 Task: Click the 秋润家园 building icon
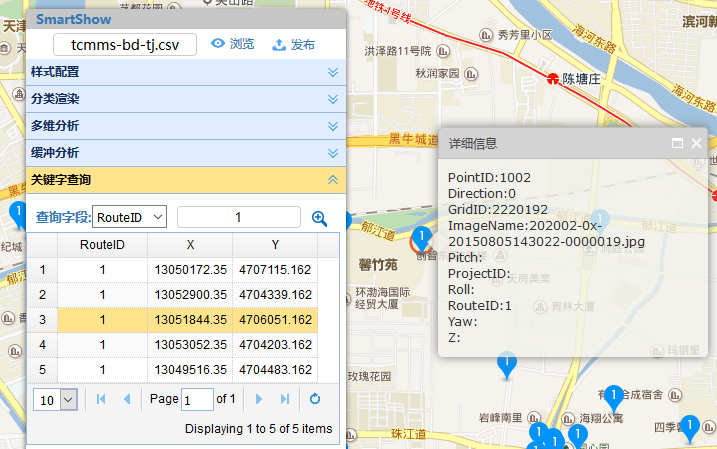click(471, 74)
